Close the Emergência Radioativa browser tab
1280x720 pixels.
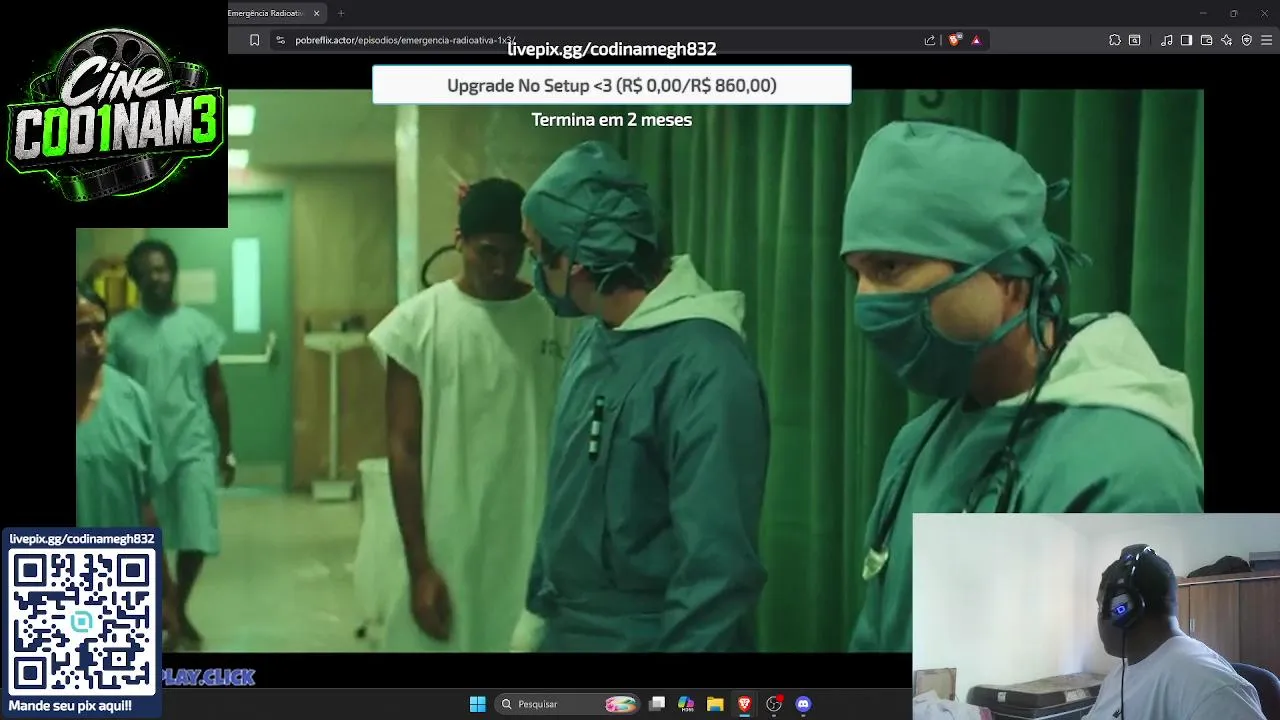tap(317, 13)
